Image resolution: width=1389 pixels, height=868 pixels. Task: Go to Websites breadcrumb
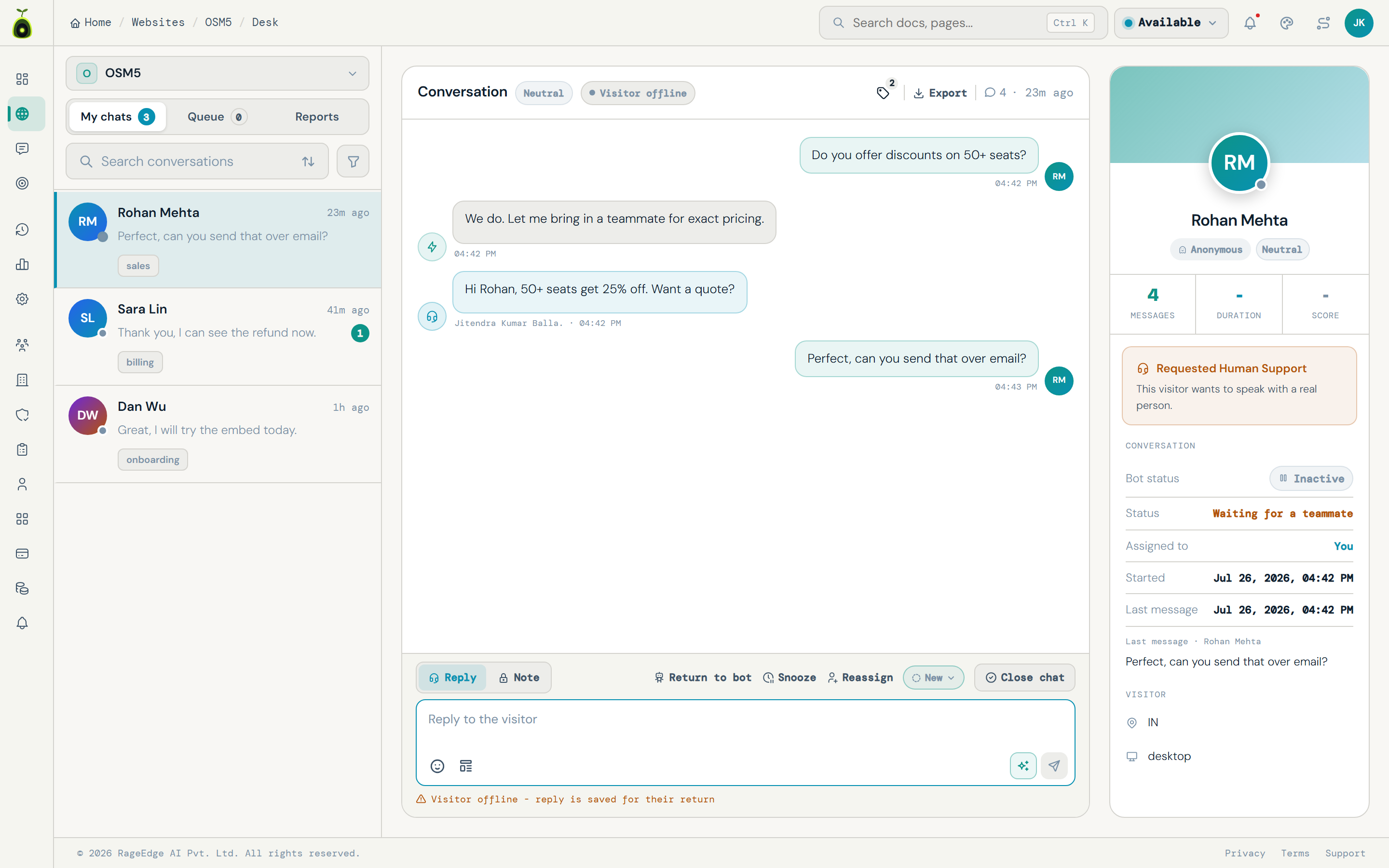tap(158, 22)
